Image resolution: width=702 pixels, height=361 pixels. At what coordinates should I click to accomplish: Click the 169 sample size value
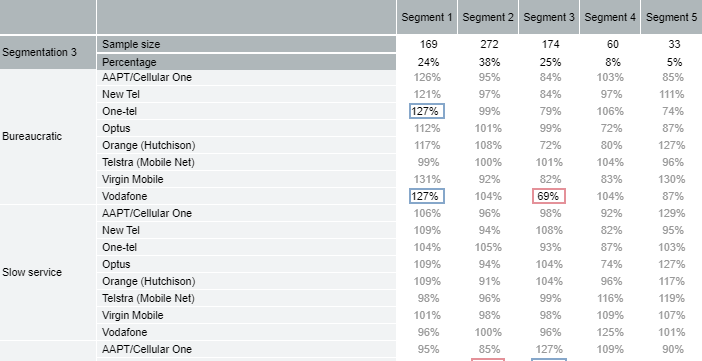tap(428, 44)
